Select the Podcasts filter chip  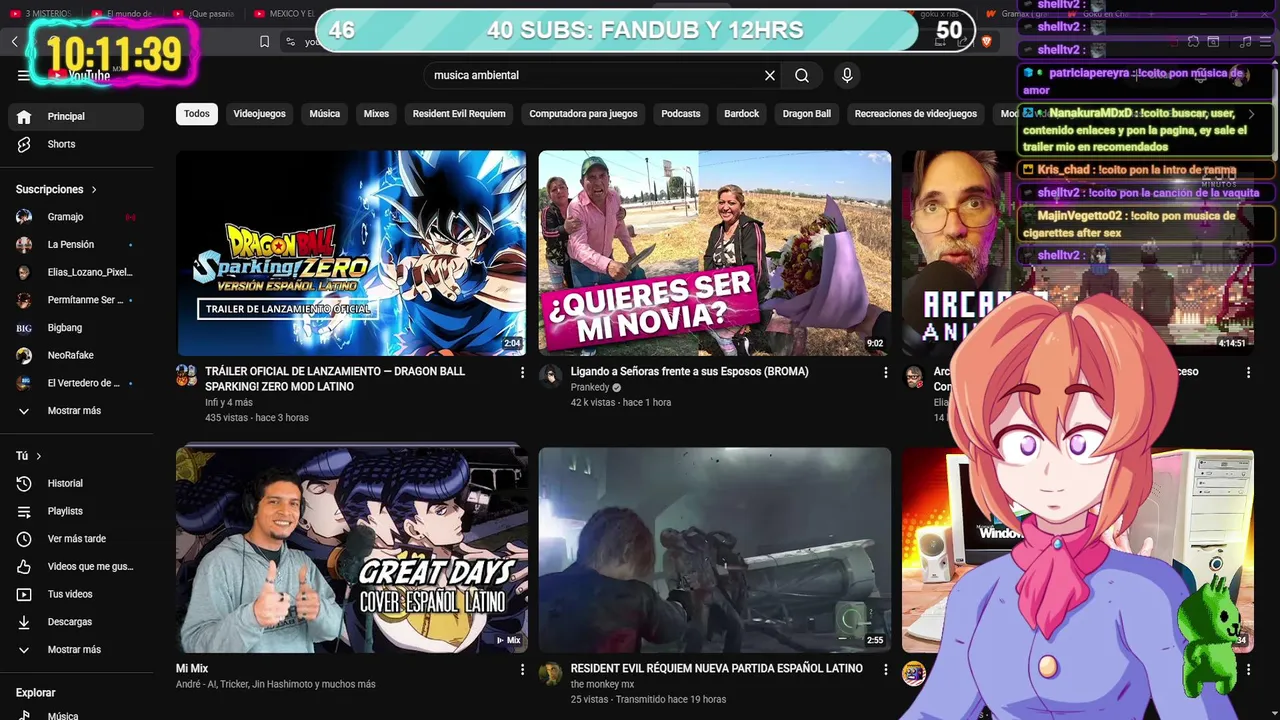tap(681, 114)
